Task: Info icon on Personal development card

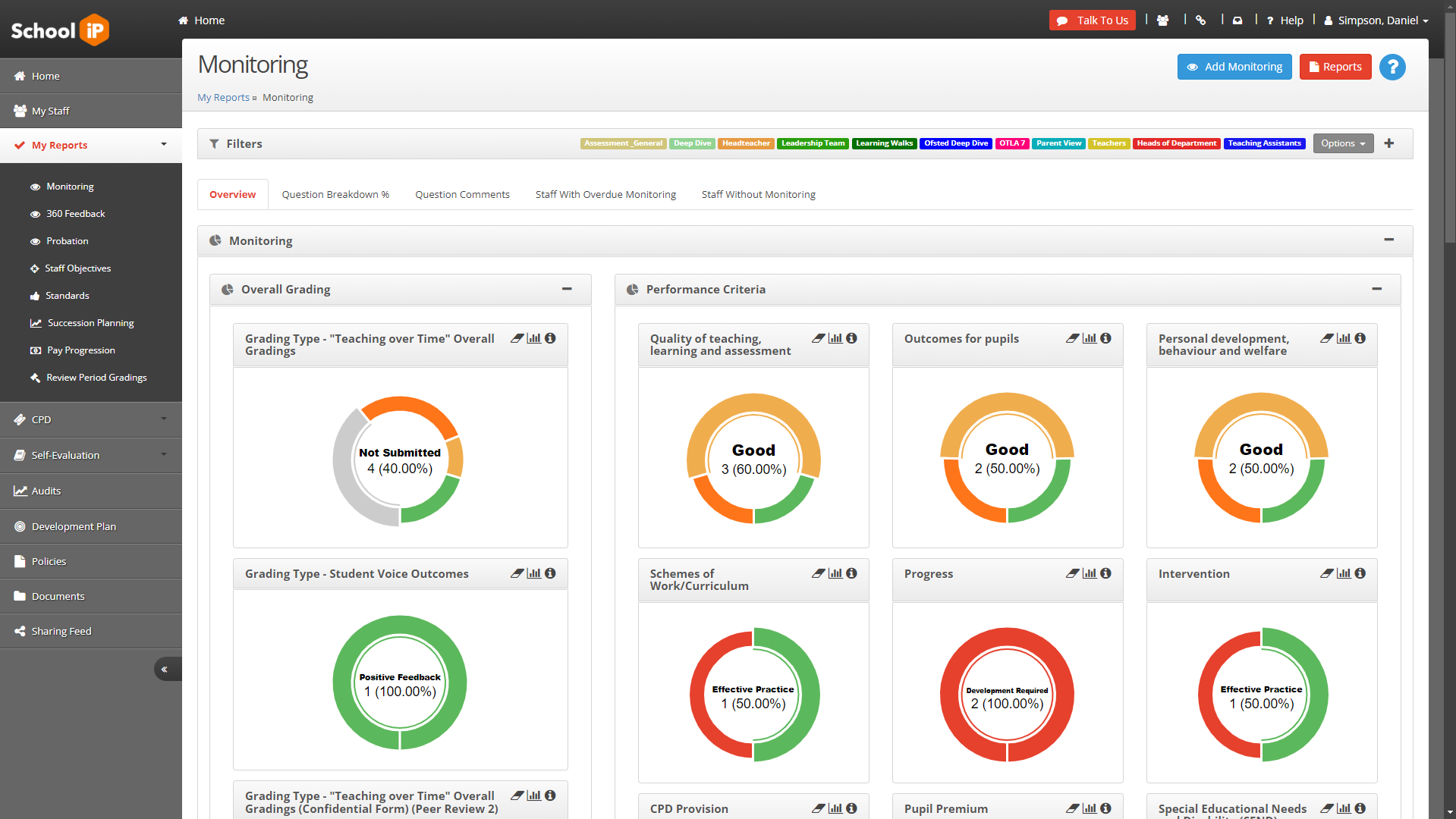Action: pyautogui.click(x=1360, y=338)
